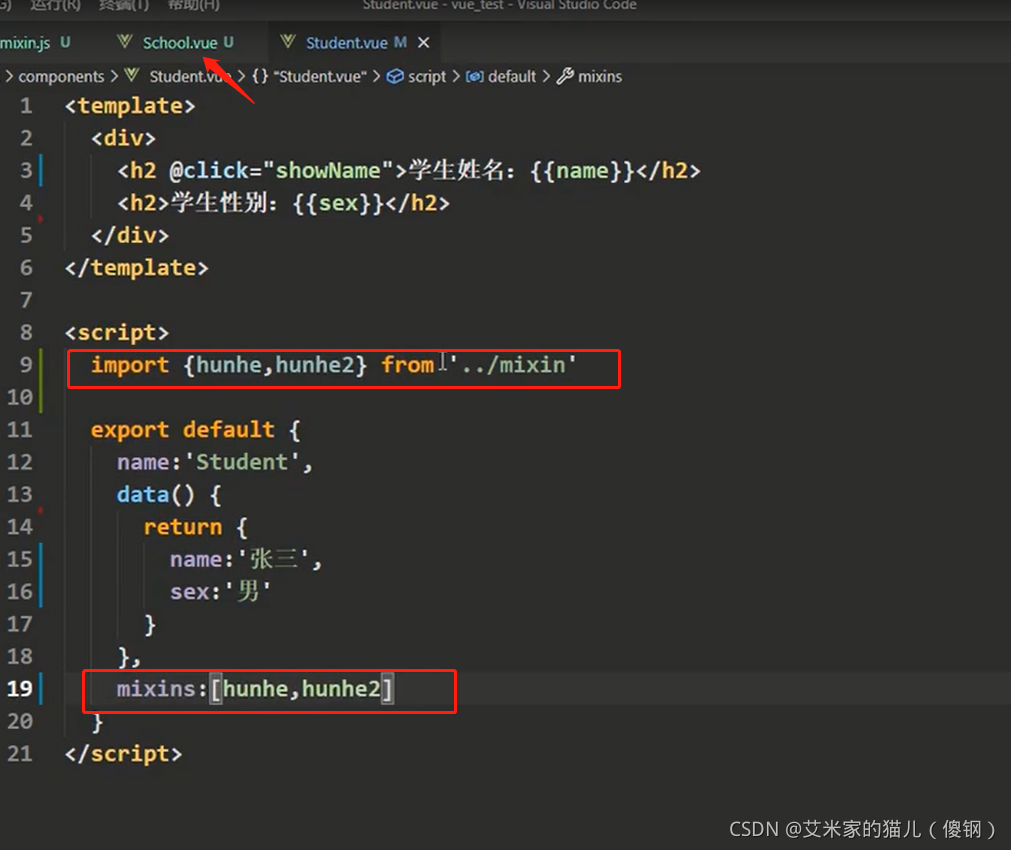Click the Vue icon on School.vue tab
Image resolution: width=1011 pixels, height=850 pixels.
point(125,42)
